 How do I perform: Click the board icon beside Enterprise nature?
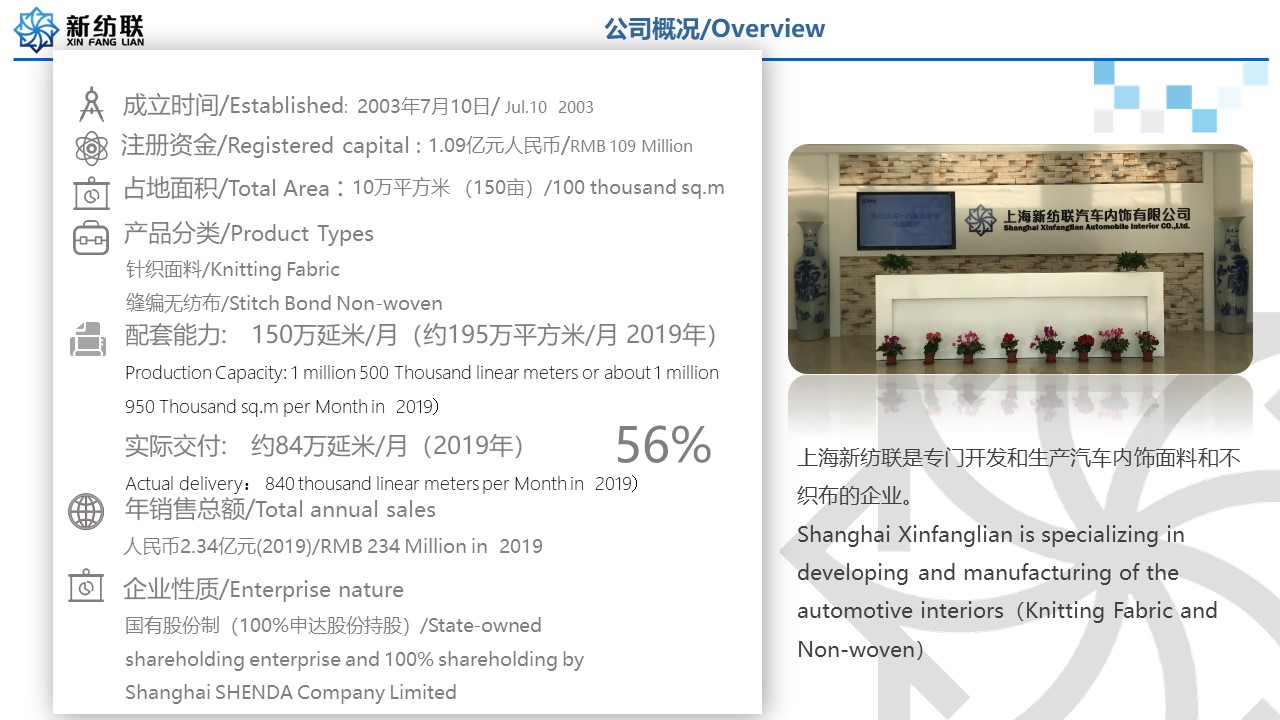86,587
